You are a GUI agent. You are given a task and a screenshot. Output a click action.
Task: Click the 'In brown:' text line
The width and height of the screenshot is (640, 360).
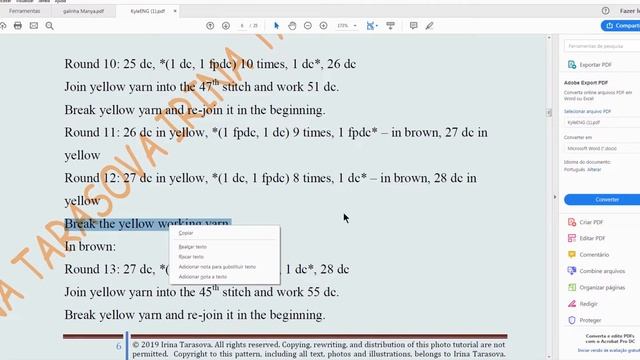click(x=90, y=247)
